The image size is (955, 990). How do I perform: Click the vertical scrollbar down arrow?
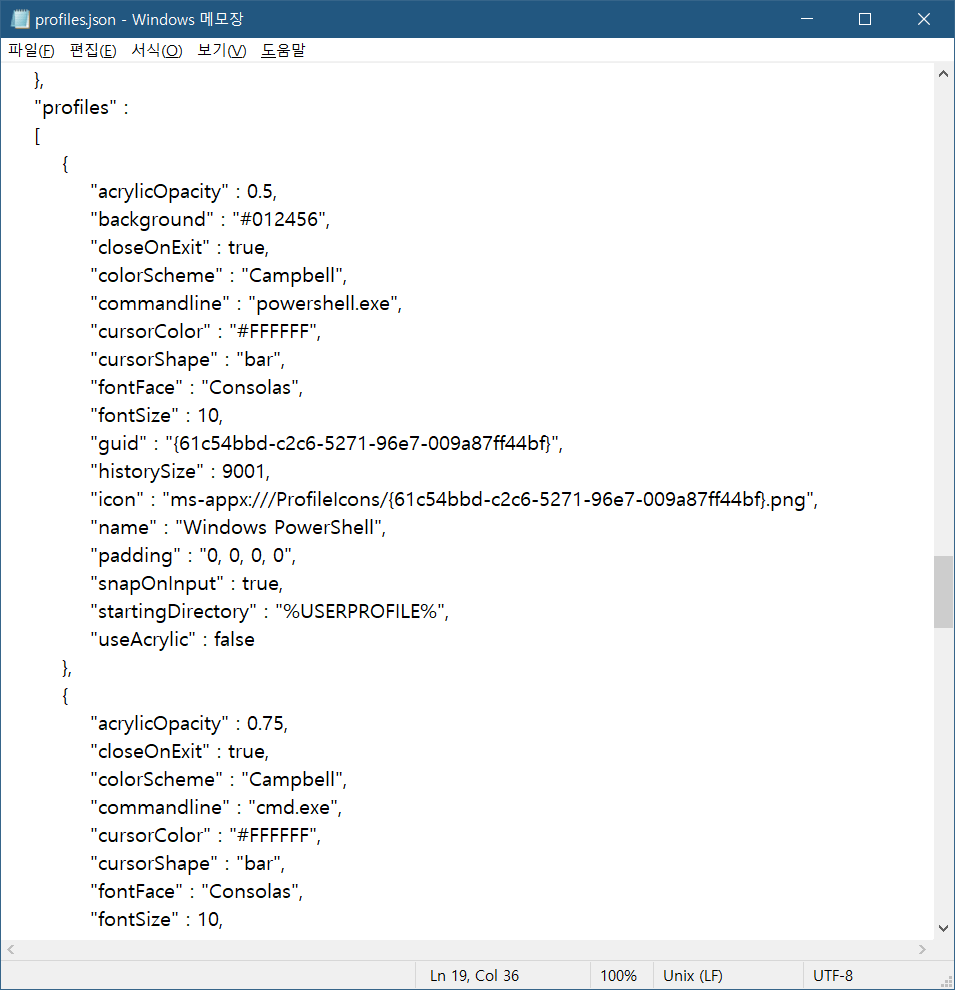[x=943, y=928]
